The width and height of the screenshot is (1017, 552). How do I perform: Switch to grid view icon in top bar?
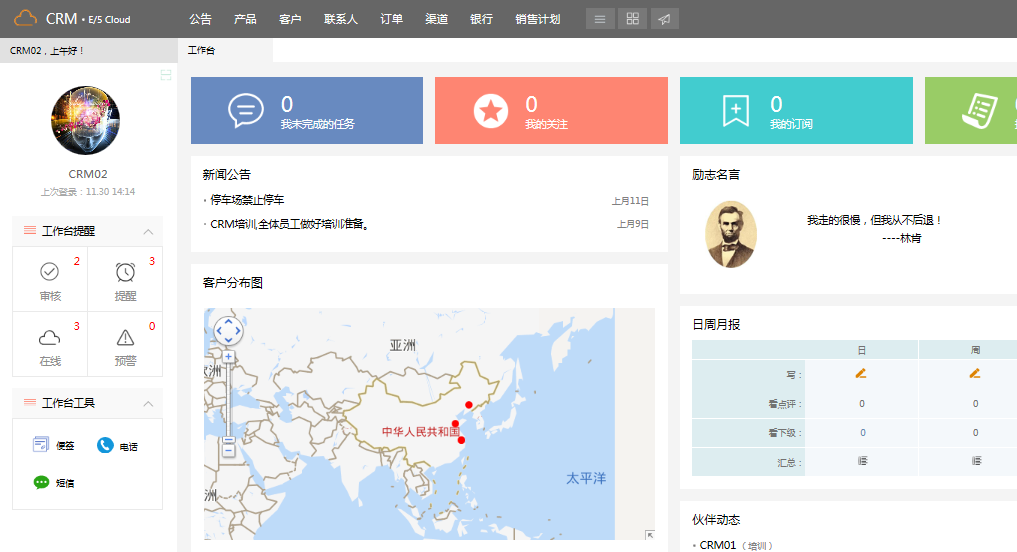pyautogui.click(x=632, y=19)
